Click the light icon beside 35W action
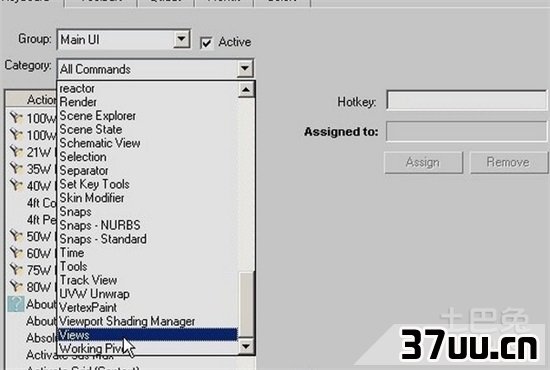This screenshot has width=550, height=370. point(16,168)
